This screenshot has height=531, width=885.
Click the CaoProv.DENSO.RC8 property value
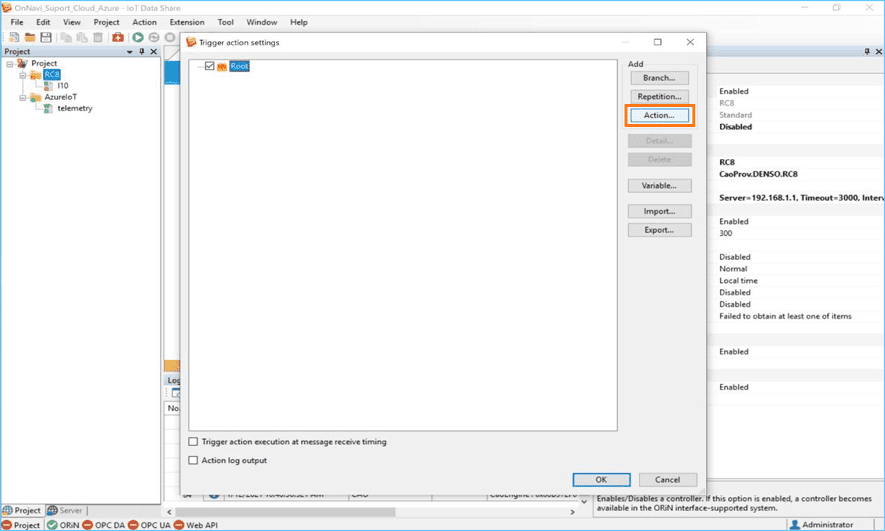coord(758,174)
